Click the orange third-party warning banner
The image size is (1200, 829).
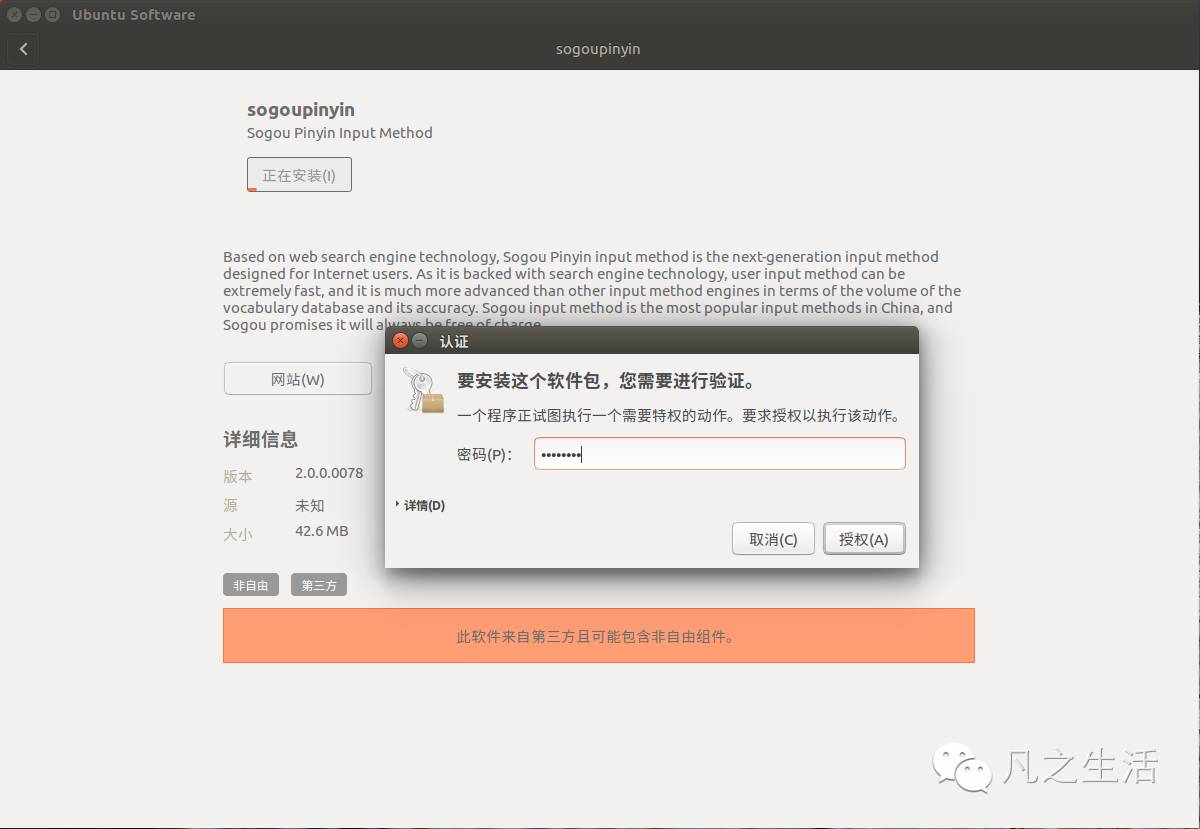(x=598, y=635)
